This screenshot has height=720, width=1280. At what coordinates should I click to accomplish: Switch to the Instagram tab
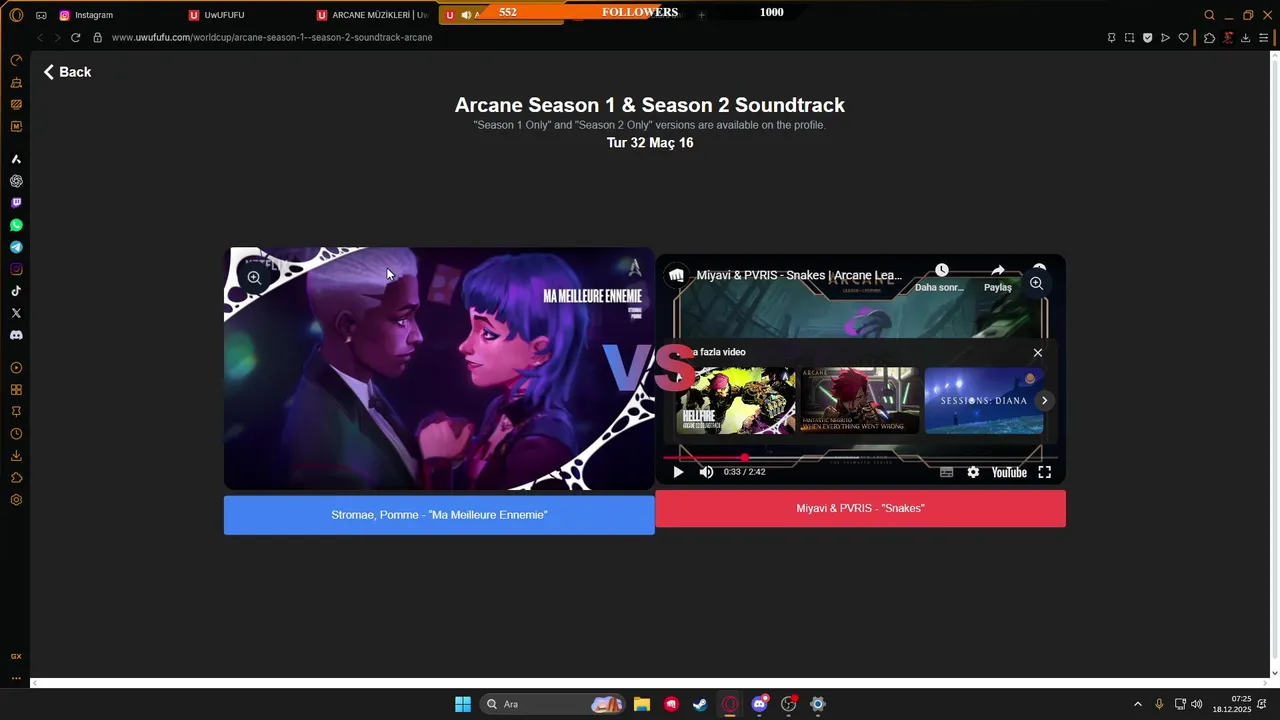point(94,15)
